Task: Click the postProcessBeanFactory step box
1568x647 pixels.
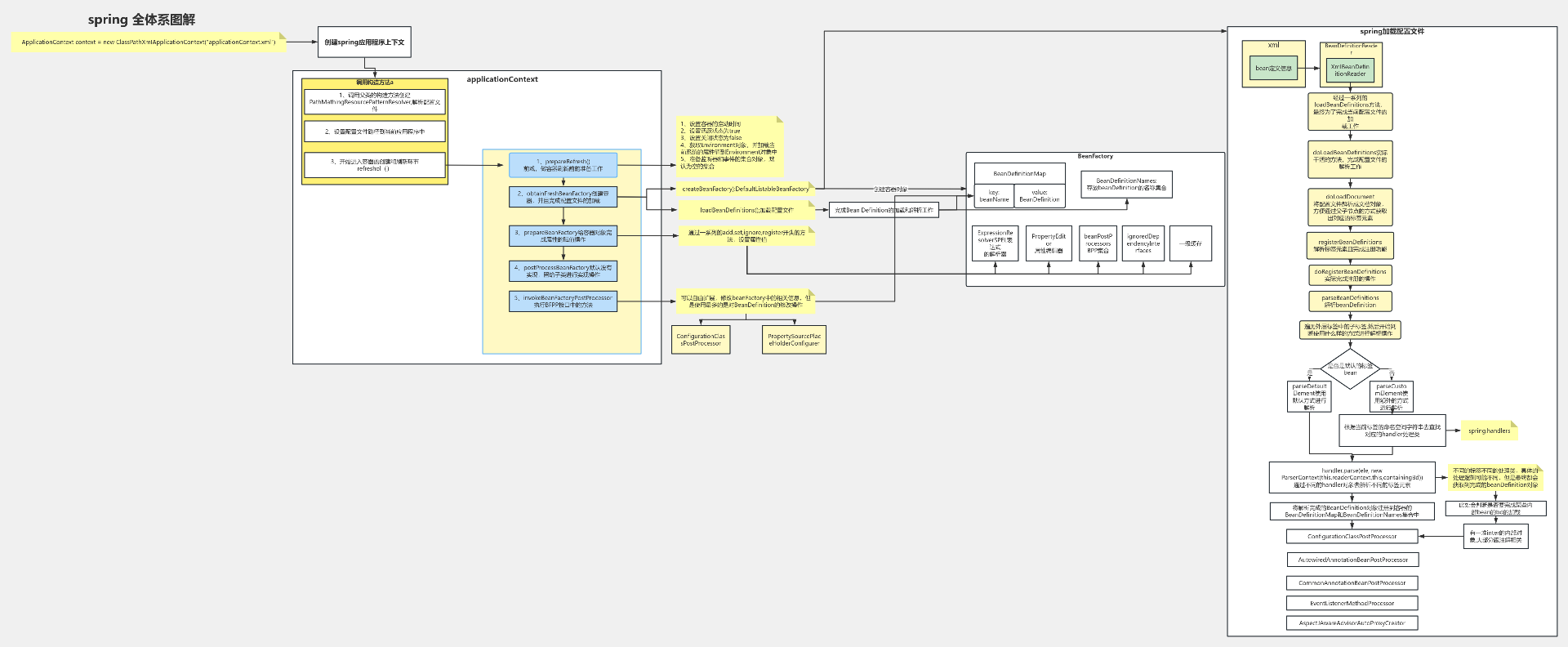Action: click(563, 271)
